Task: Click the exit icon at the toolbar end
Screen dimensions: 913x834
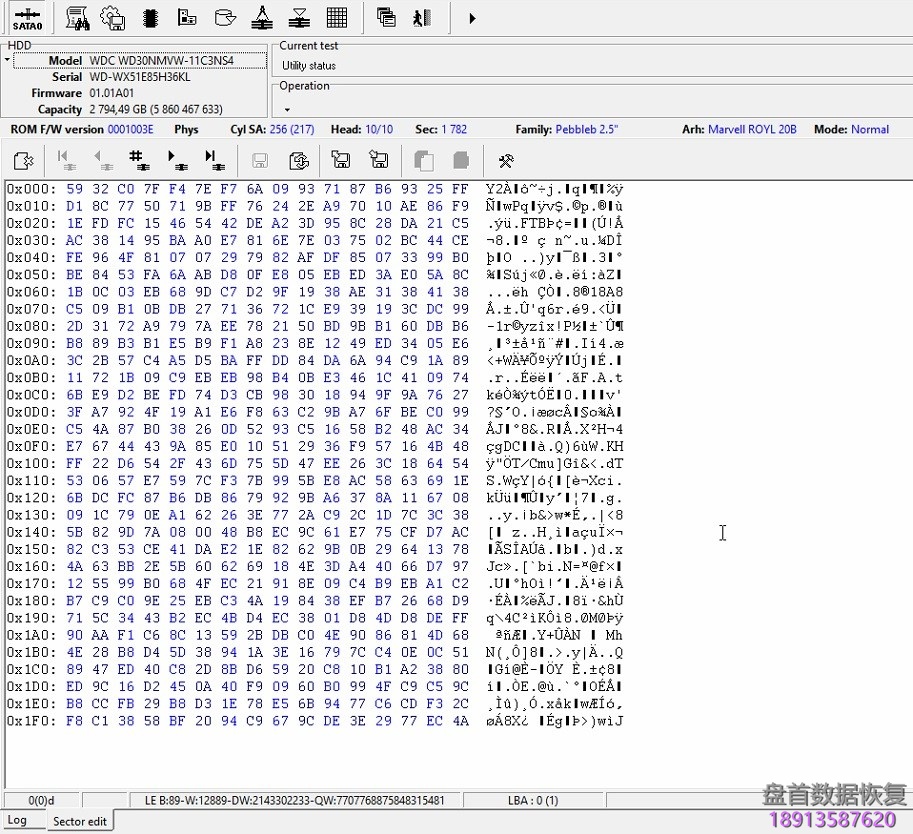Action: pos(420,18)
